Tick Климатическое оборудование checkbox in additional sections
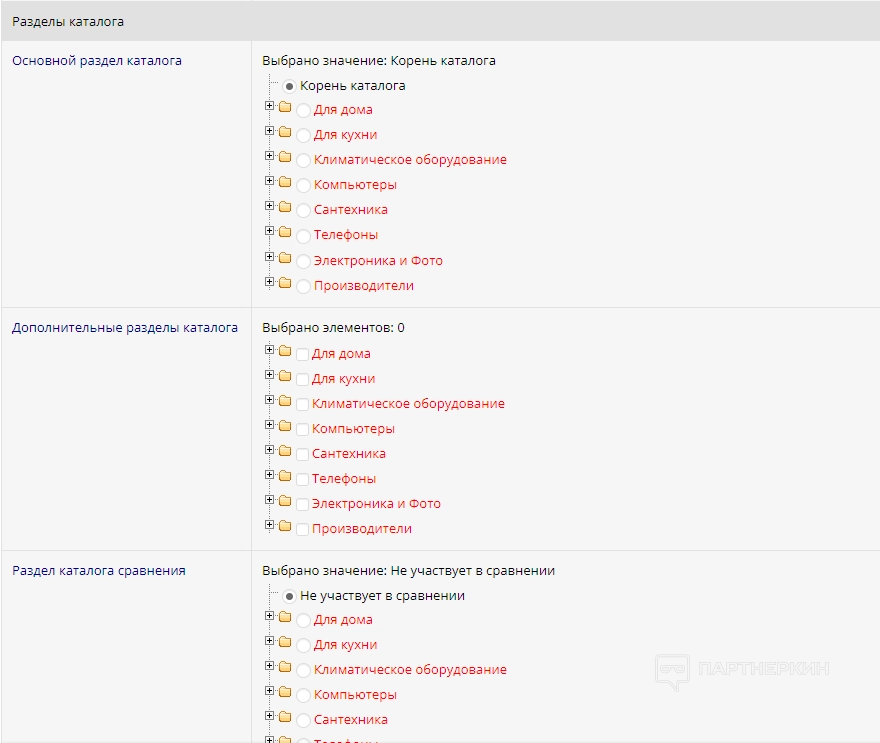 point(302,405)
